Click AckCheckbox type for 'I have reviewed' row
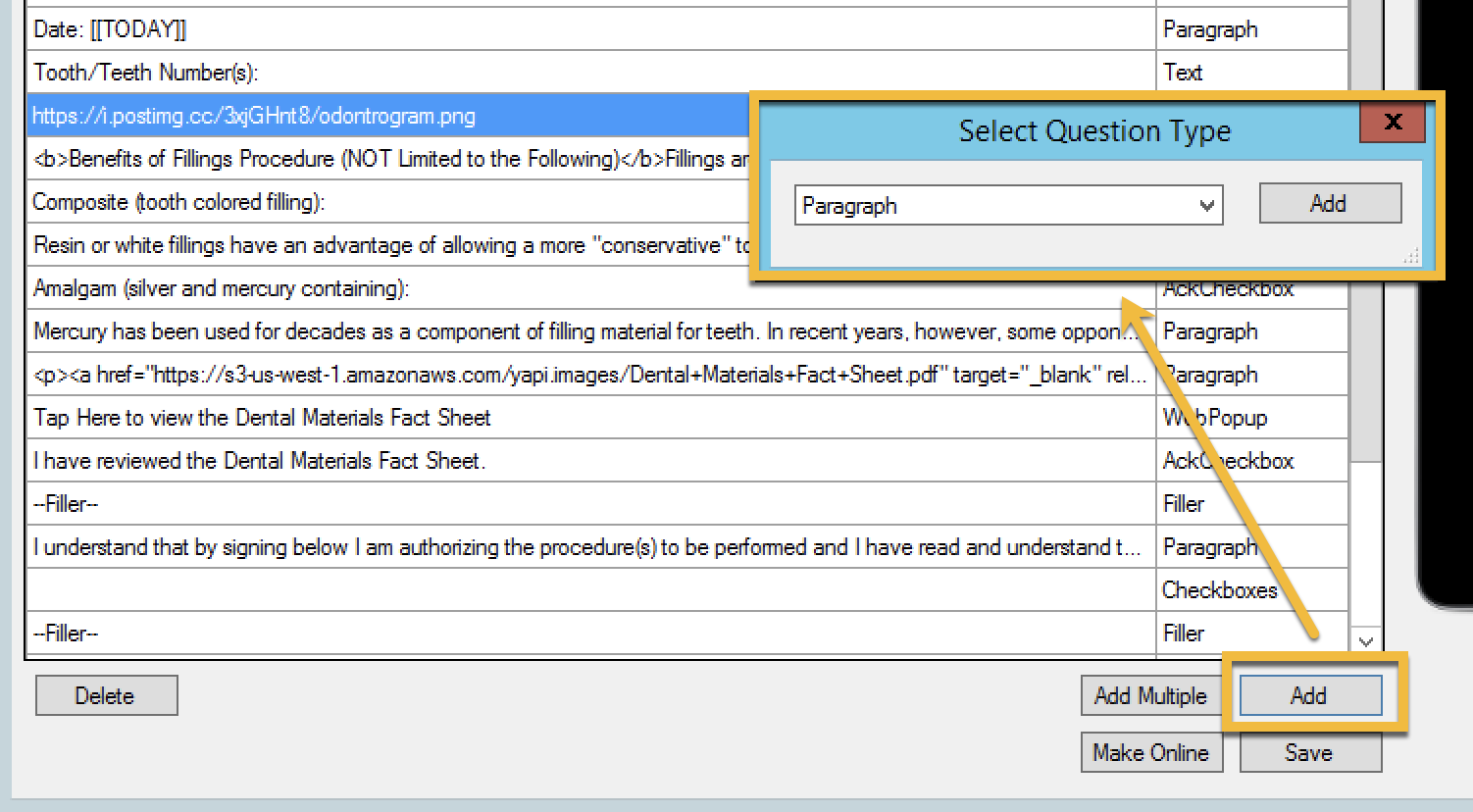Image resolution: width=1473 pixels, height=812 pixels. 1251,461
